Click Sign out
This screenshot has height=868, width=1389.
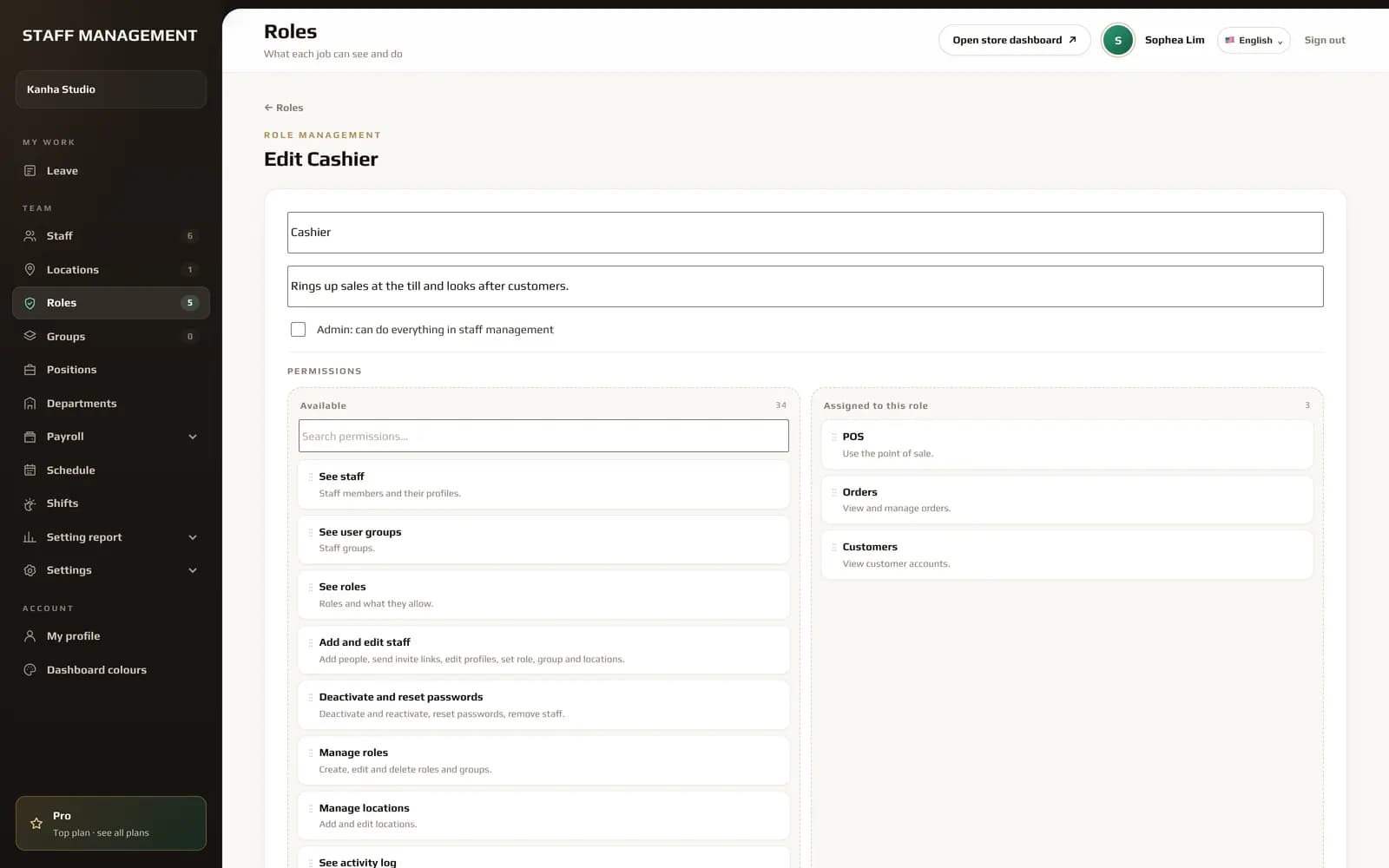pos(1325,40)
